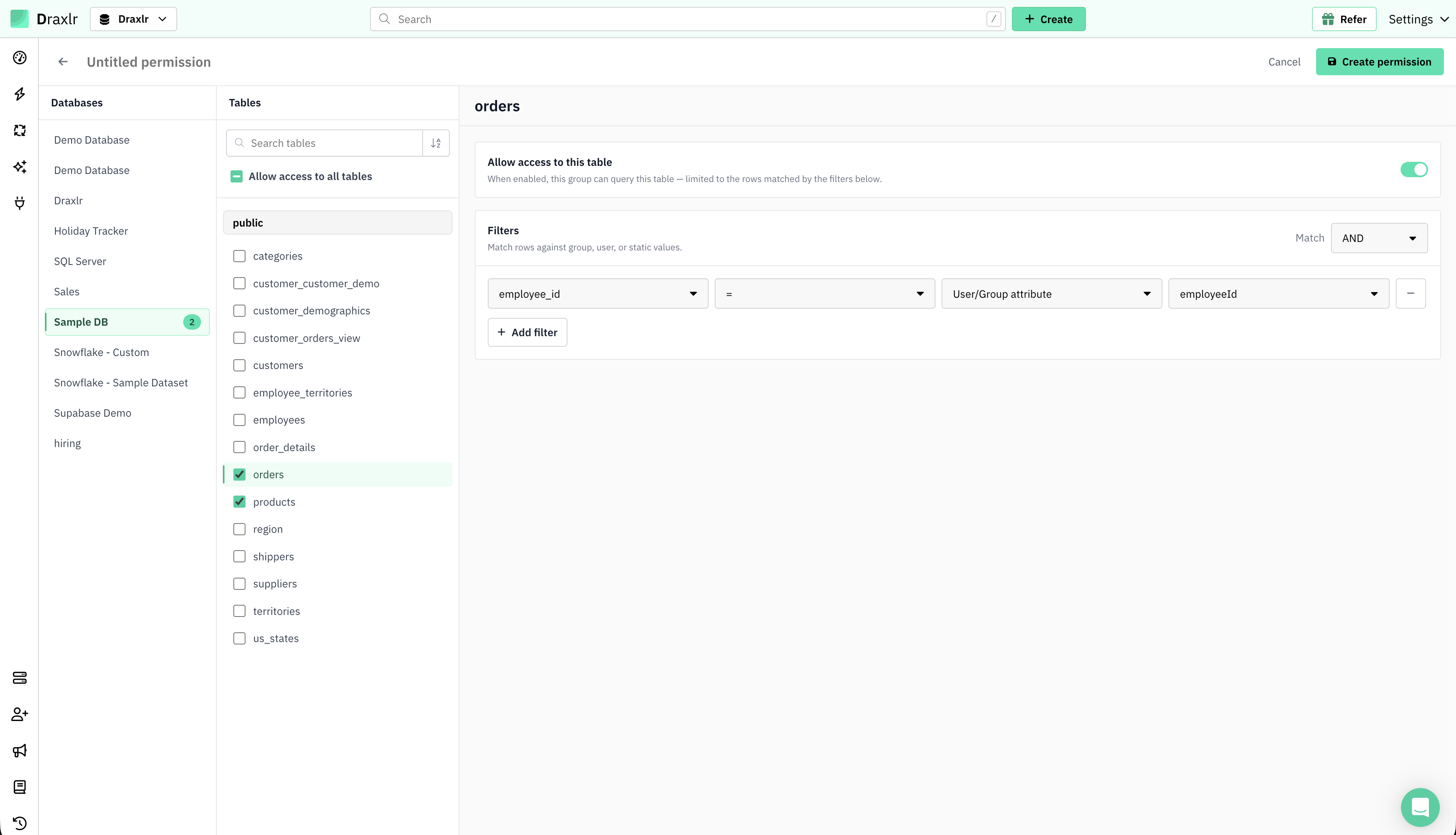Check the suppliers table checkbox

239,584
